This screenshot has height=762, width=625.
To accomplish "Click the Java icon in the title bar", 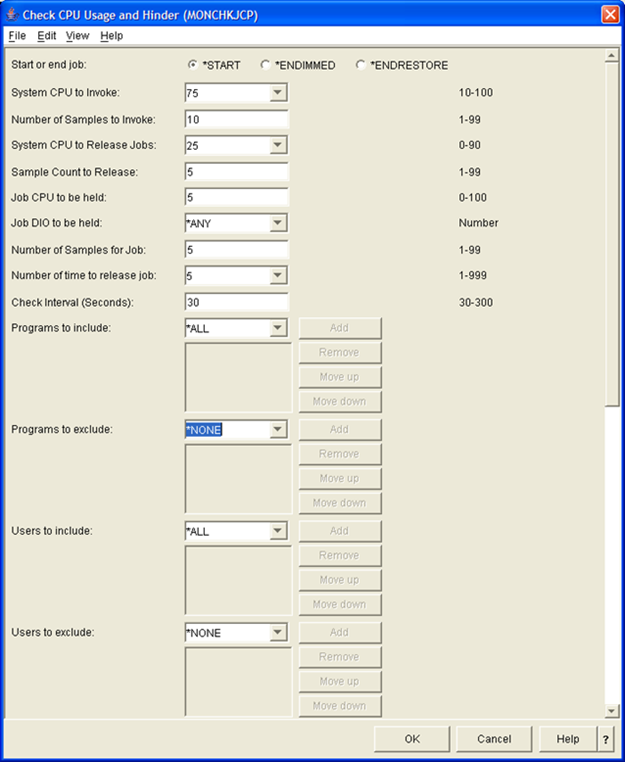I will click(11, 14).
